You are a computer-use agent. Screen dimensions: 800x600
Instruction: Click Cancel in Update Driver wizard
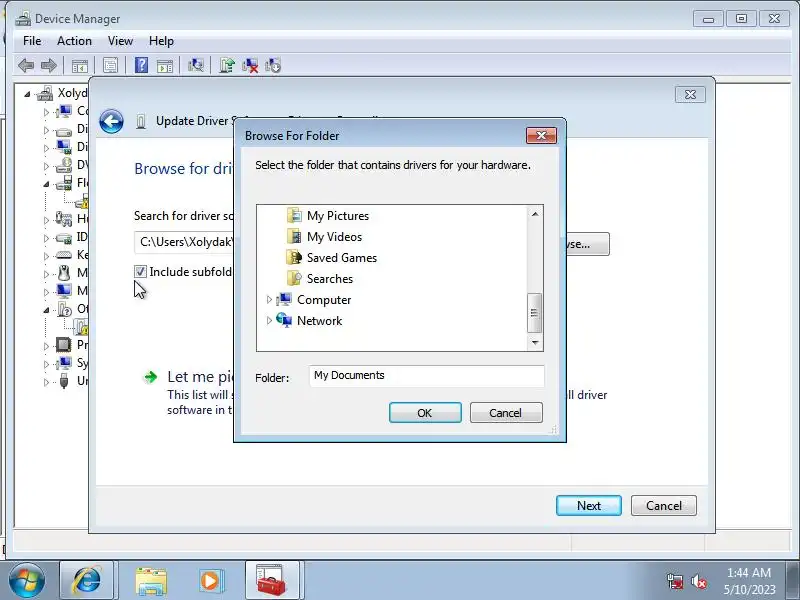(x=664, y=505)
